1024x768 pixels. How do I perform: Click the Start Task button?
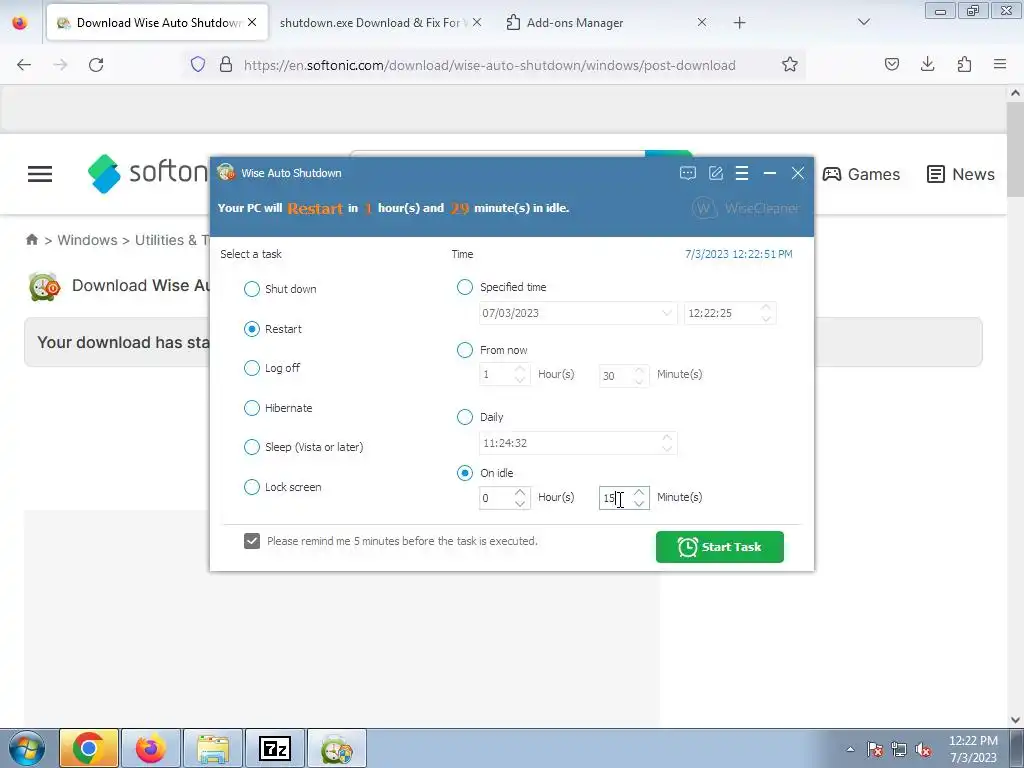click(x=720, y=547)
